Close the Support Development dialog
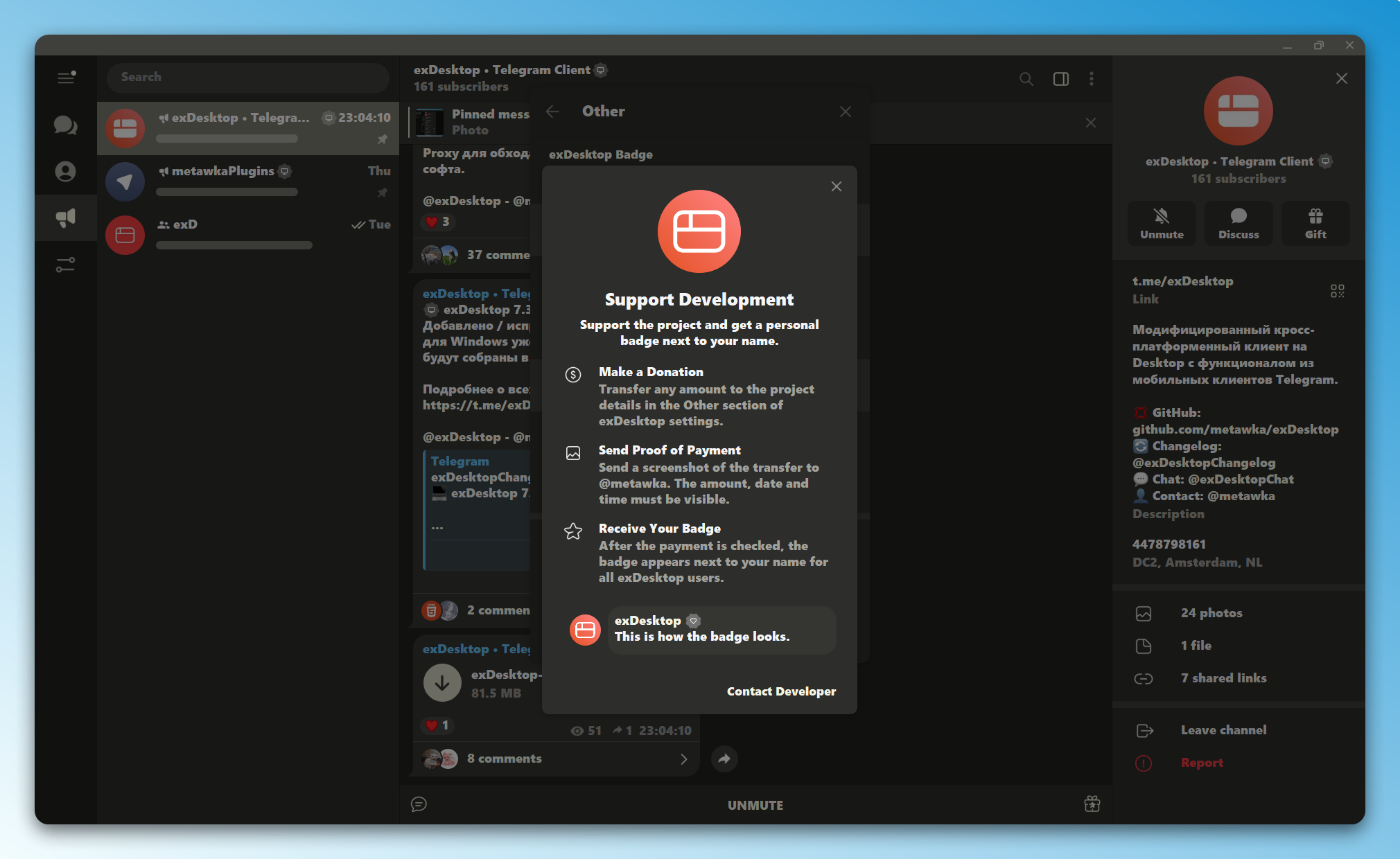 [837, 186]
